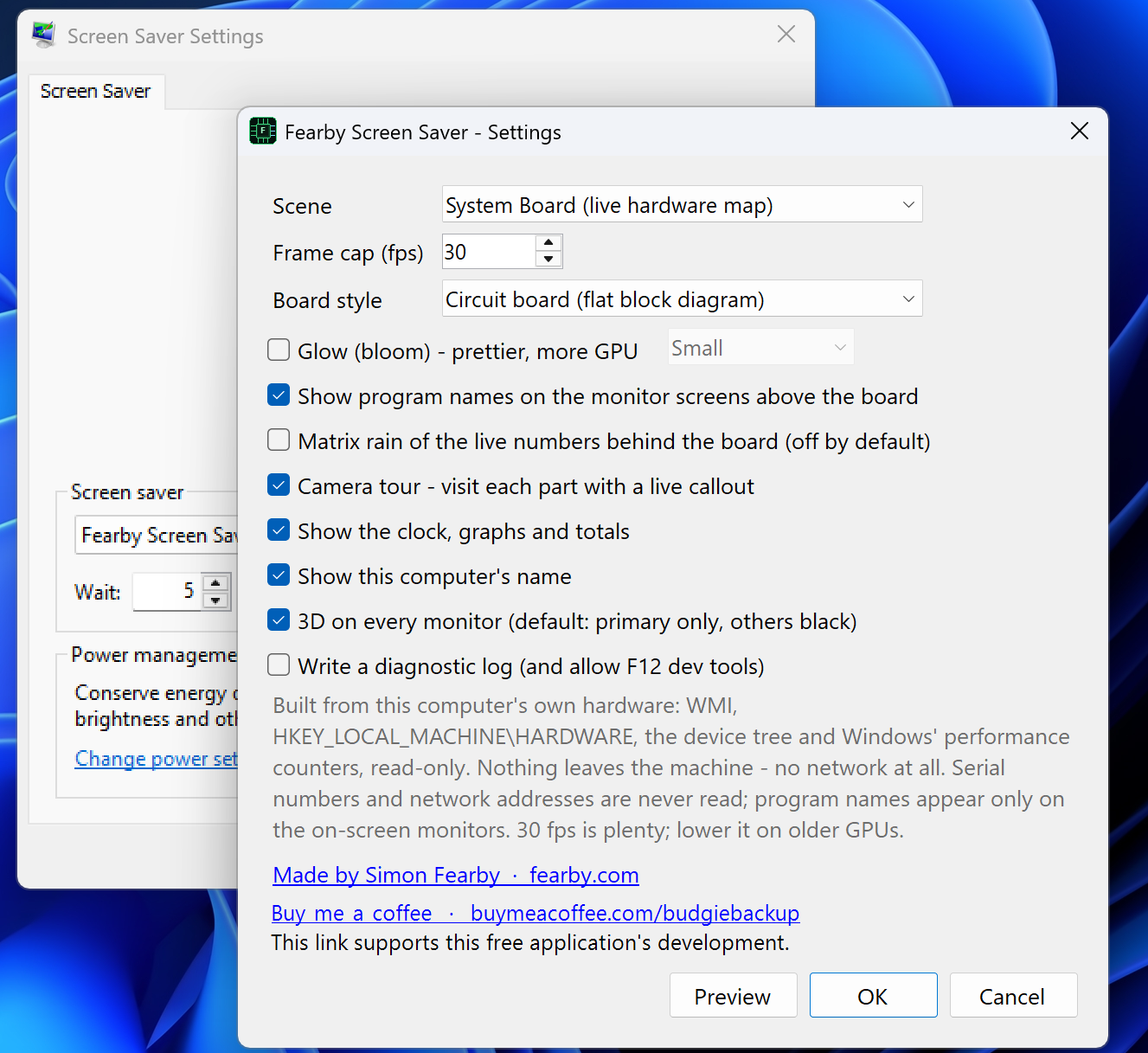
Task: Open the Scene dropdown
Action: [x=682, y=204]
